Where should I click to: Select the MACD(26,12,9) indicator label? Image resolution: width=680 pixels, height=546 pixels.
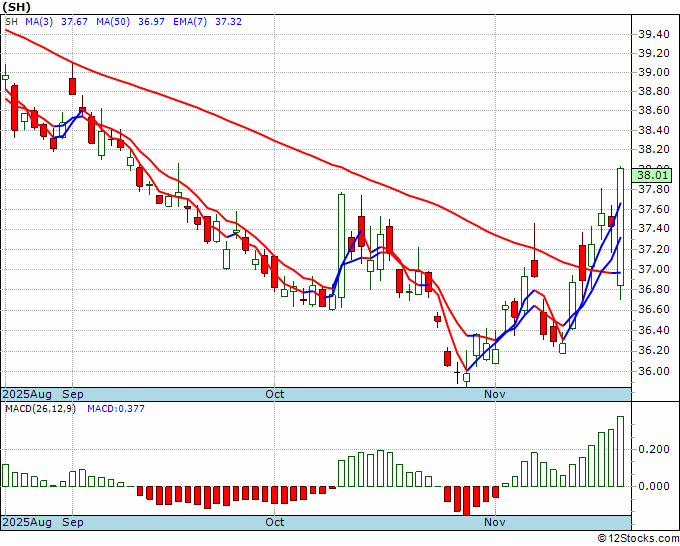coord(40,409)
